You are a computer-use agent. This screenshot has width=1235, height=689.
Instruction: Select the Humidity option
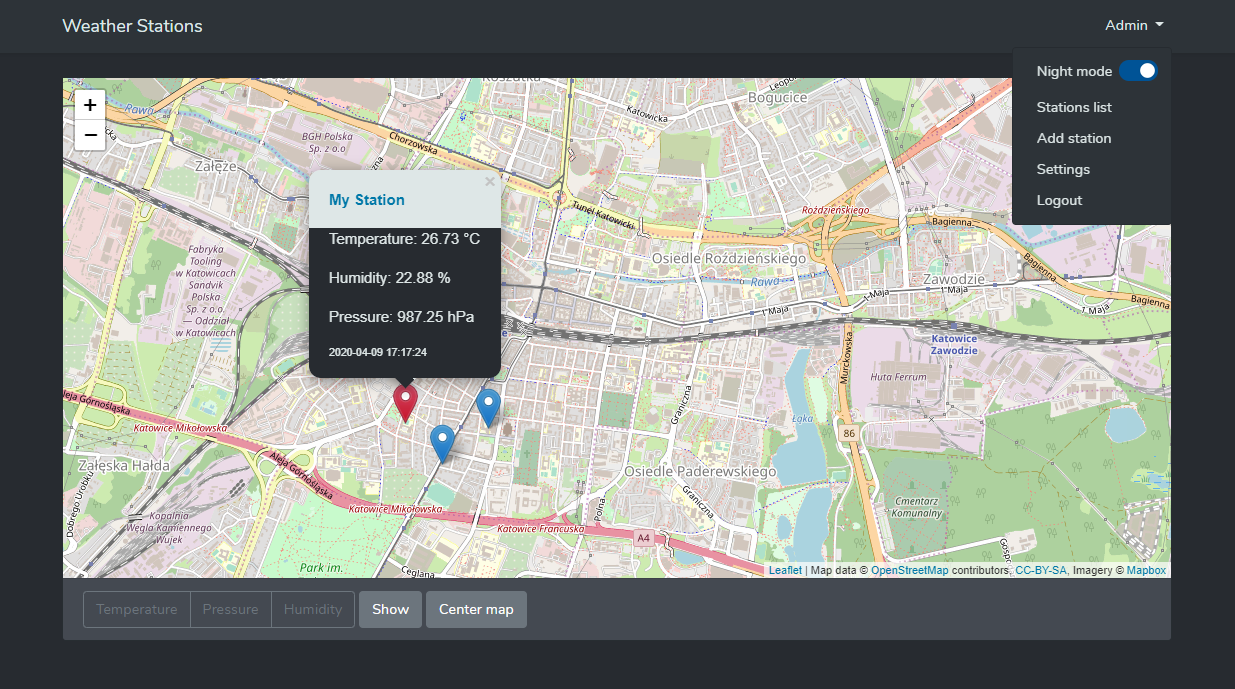point(313,609)
